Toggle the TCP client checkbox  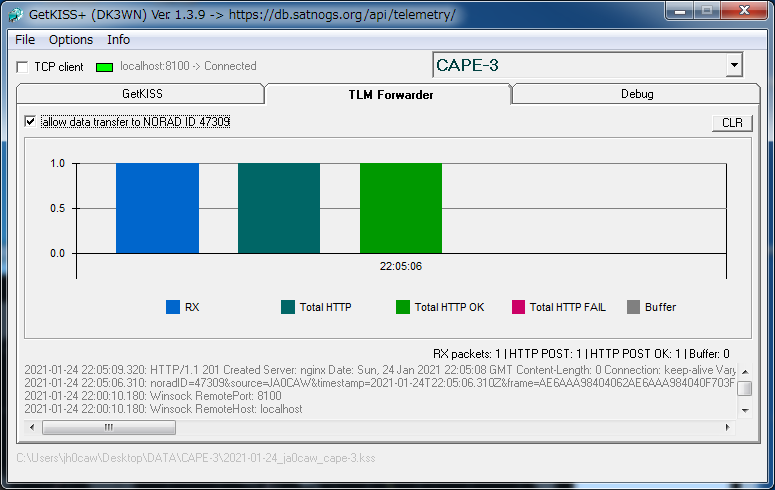point(22,67)
